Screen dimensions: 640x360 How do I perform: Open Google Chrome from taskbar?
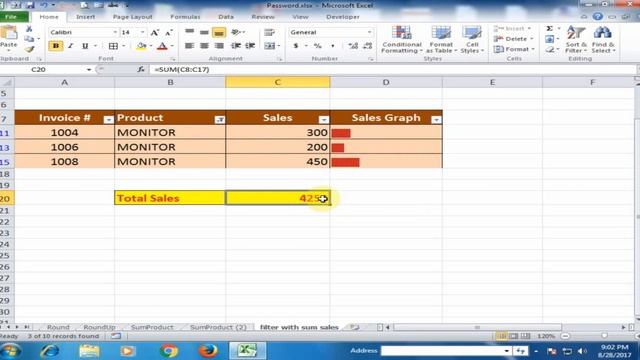pyautogui.click(x=169, y=351)
